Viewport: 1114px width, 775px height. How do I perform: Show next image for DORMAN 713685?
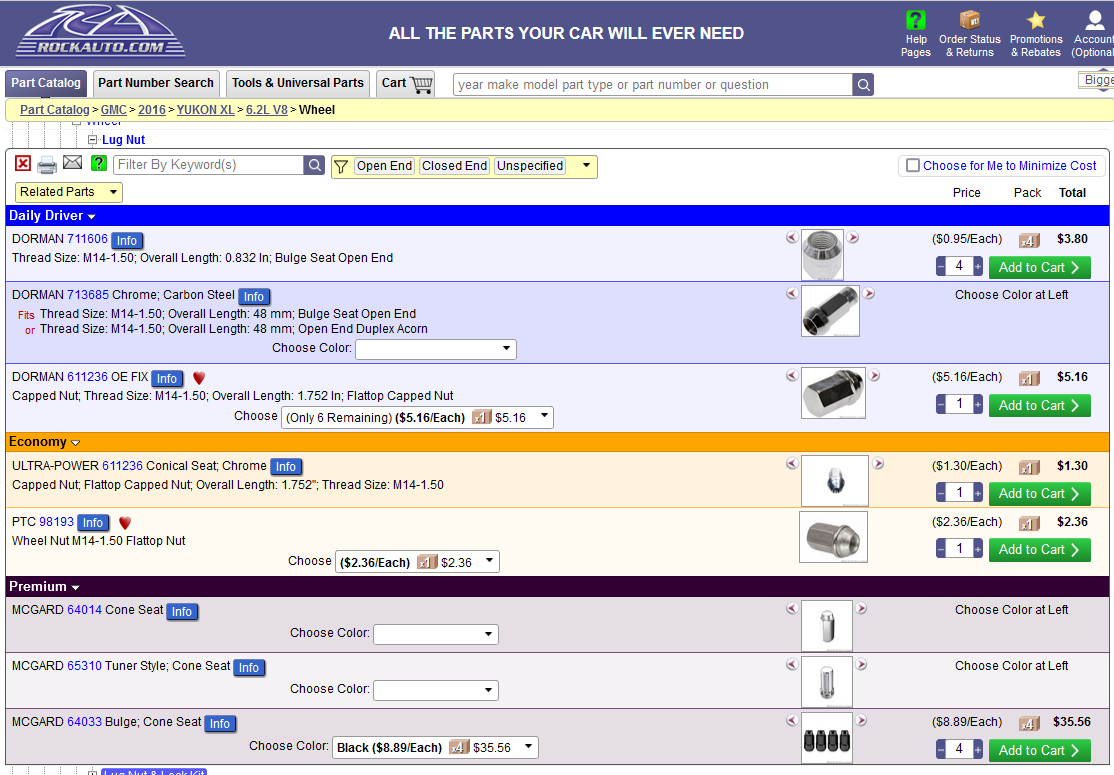point(868,293)
